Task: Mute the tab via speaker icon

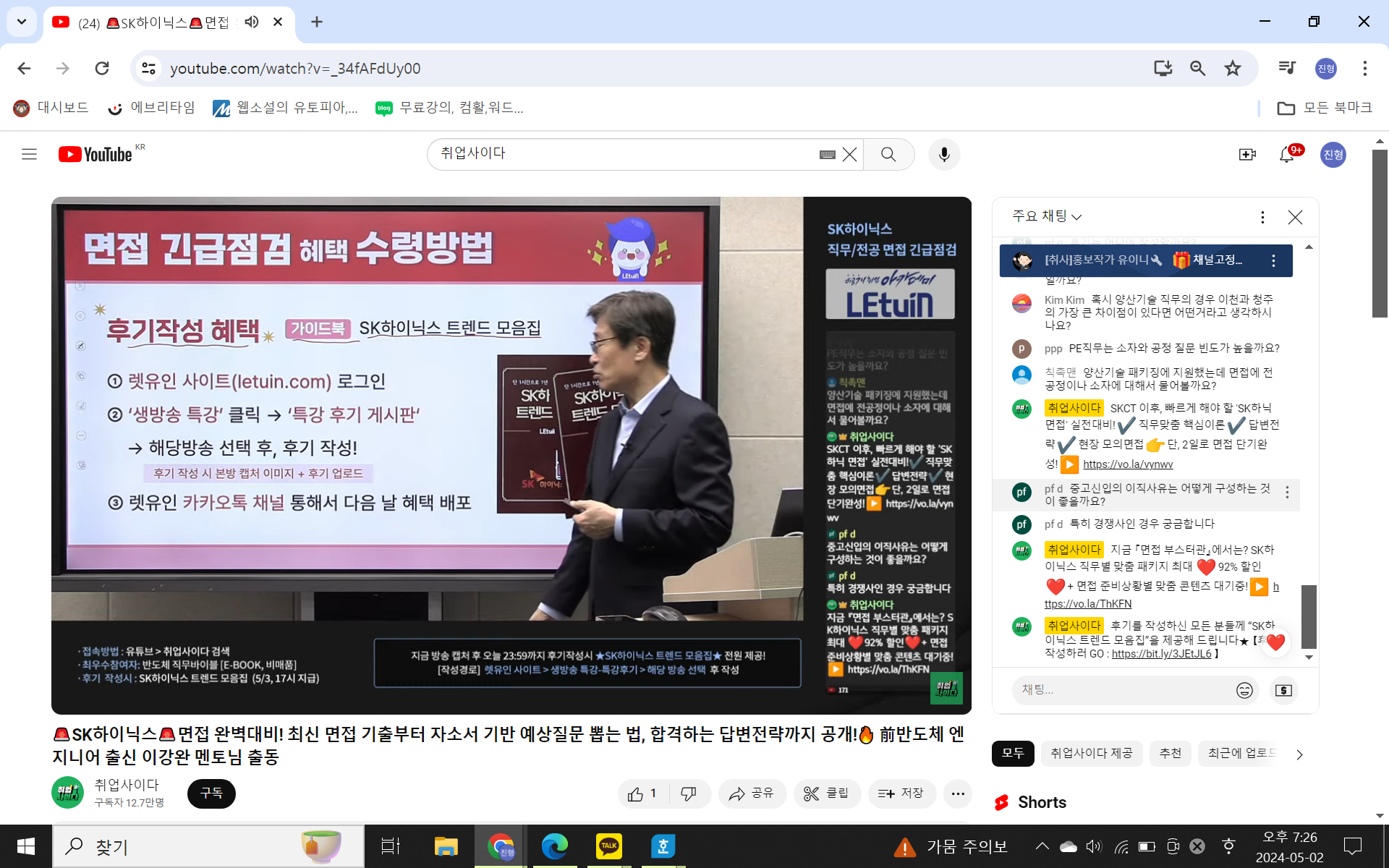Action: [x=251, y=22]
